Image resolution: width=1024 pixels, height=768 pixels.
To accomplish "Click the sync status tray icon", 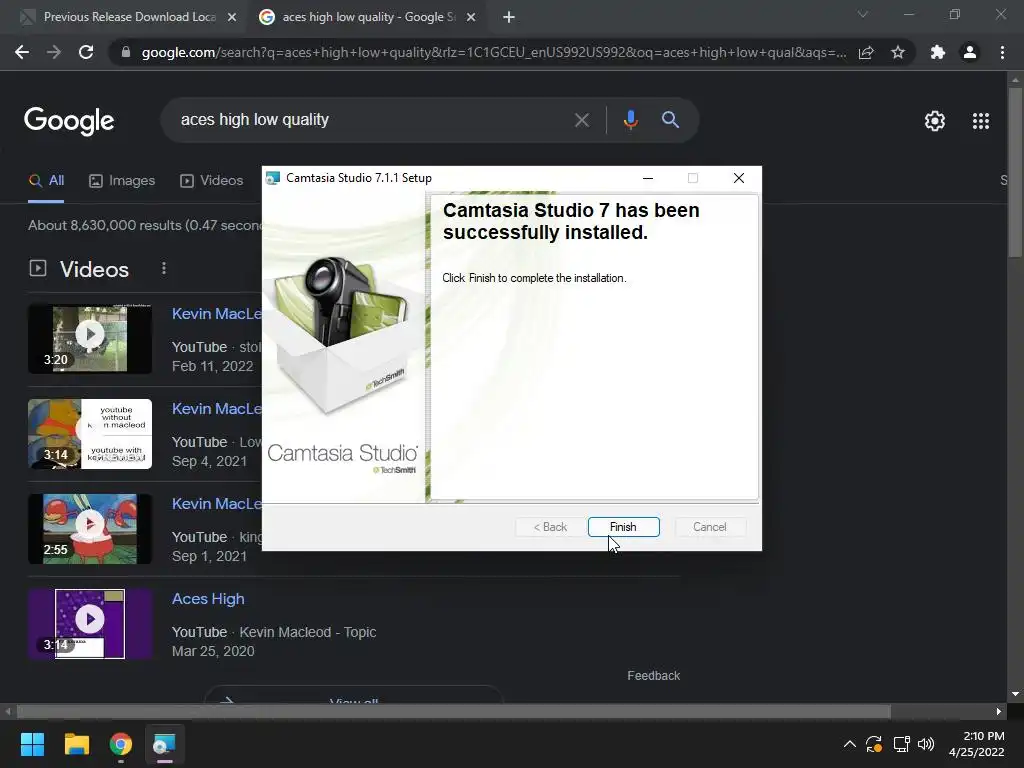I will 874,744.
